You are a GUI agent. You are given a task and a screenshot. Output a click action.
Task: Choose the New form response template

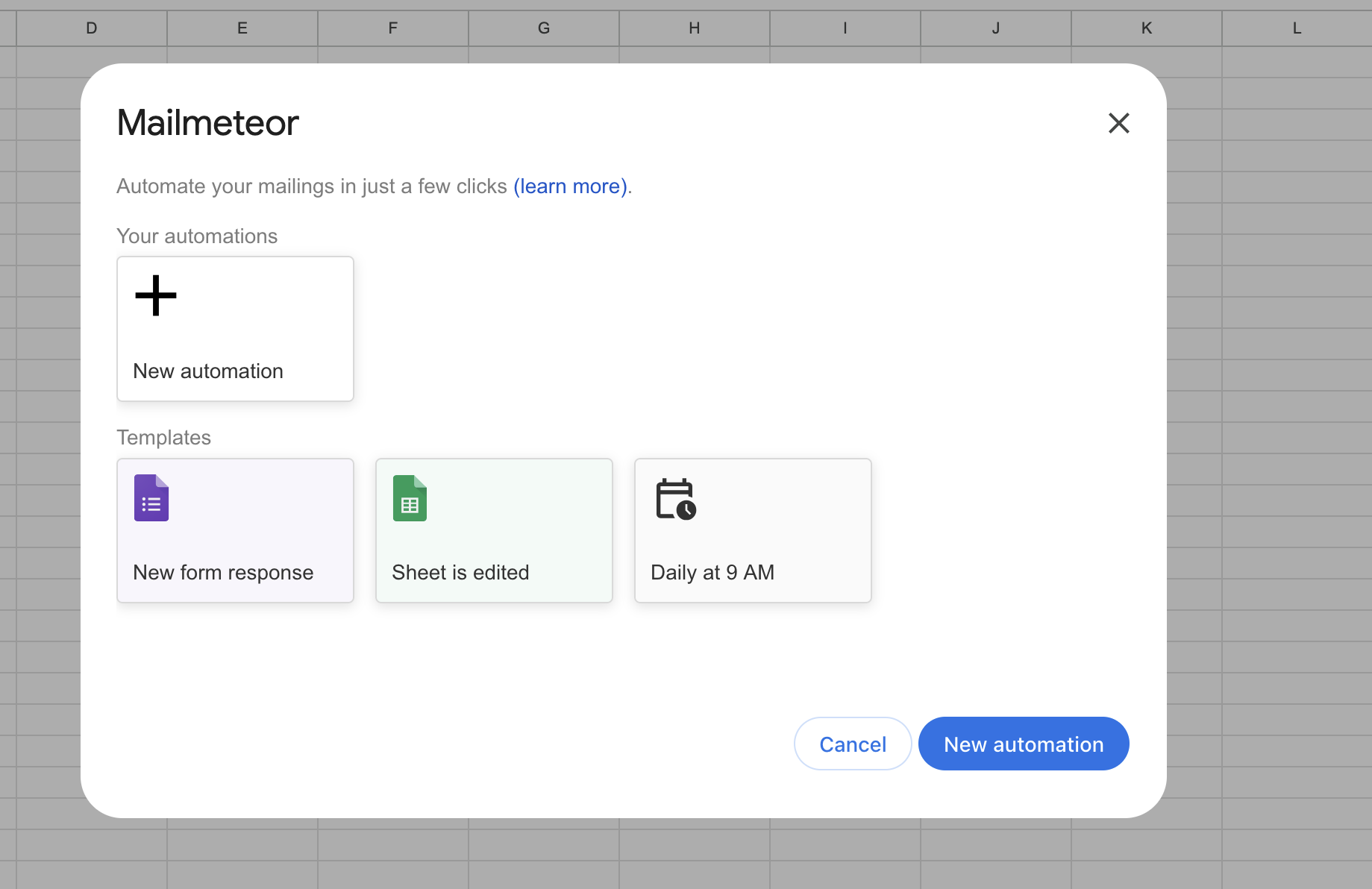pyautogui.click(x=235, y=530)
